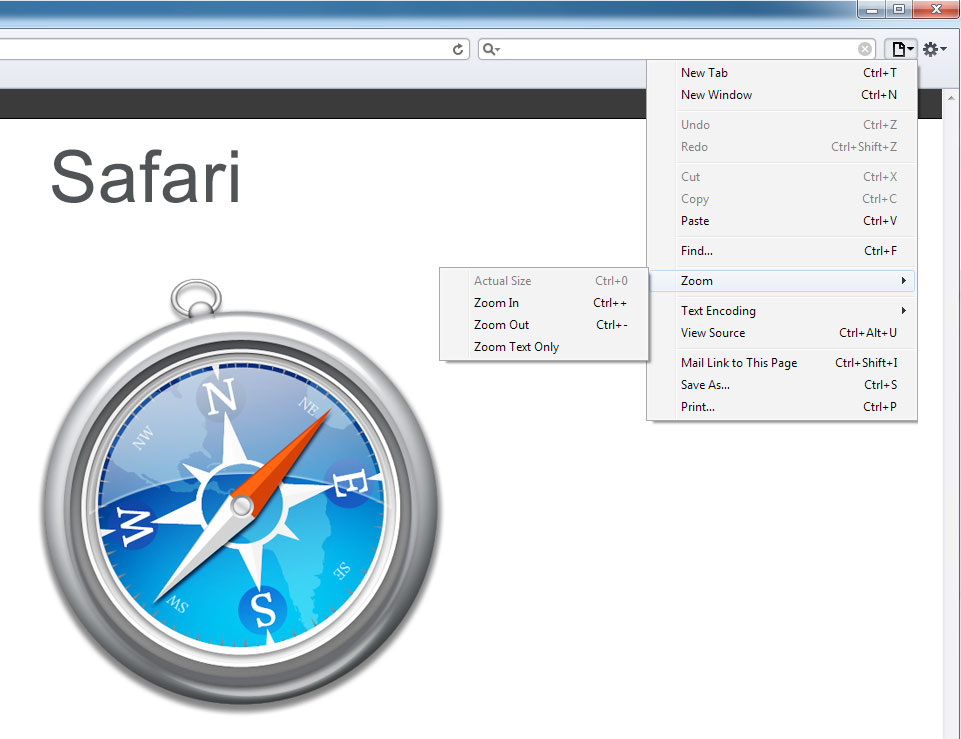
Task: Click the Safari compass logo image
Action: tap(240, 495)
